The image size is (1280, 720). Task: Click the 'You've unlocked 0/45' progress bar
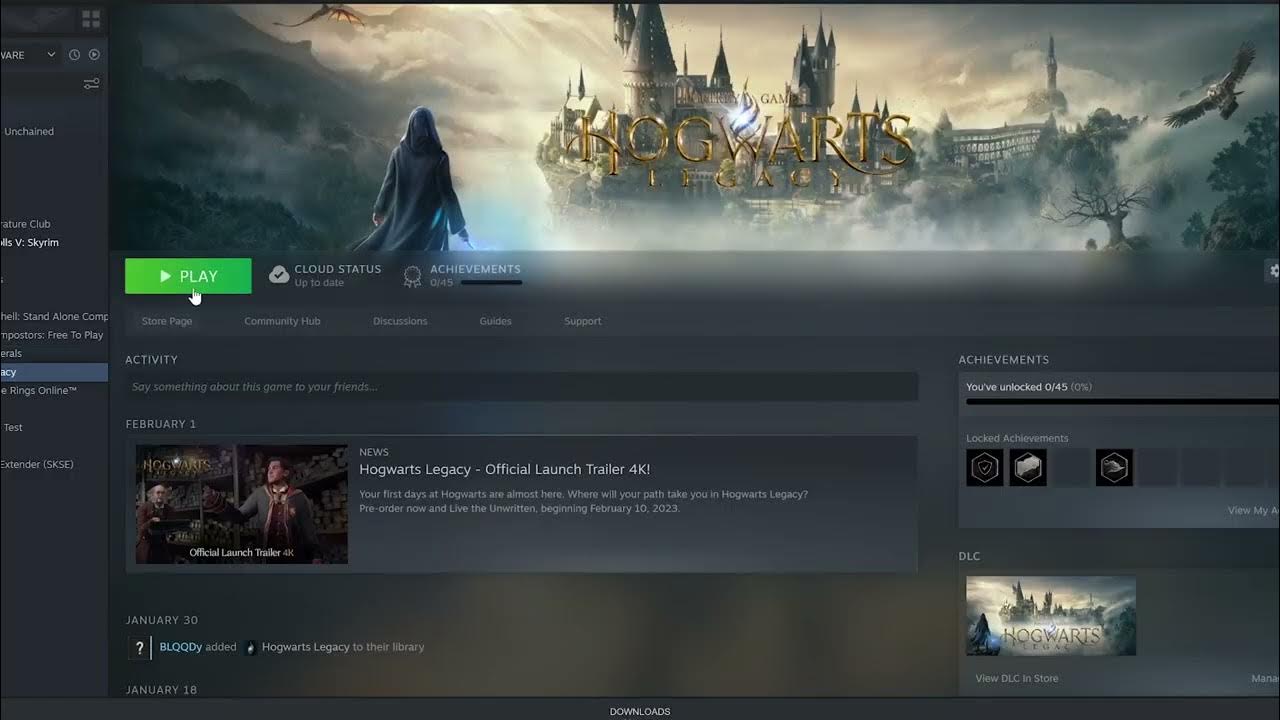click(x=1123, y=402)
